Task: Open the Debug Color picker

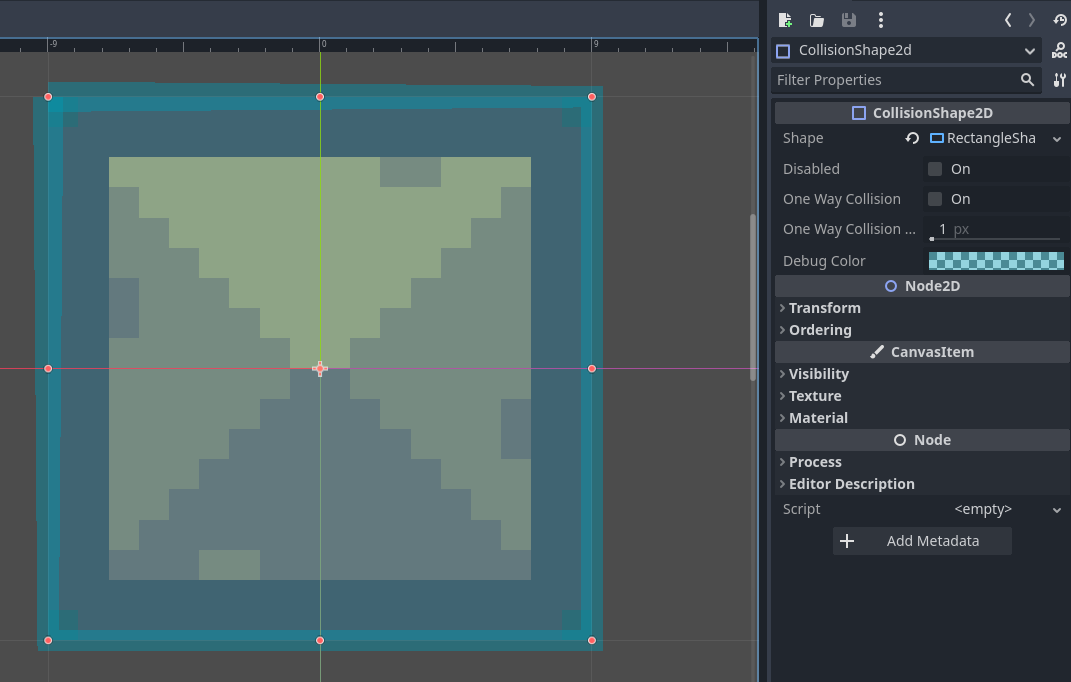Action: pos(996,260)
